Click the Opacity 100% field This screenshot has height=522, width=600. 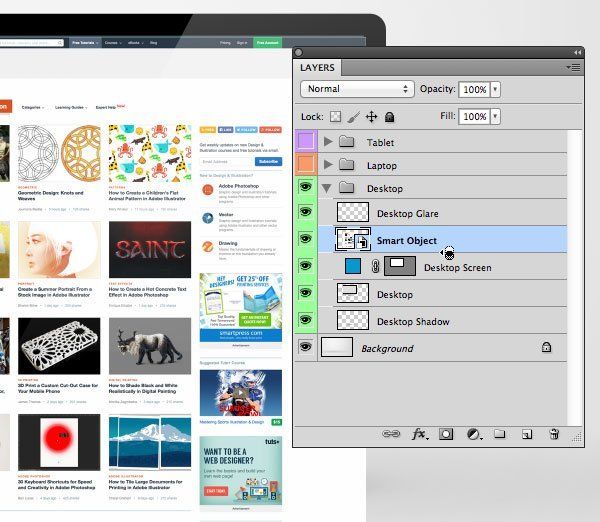click(x=474, y=90)
